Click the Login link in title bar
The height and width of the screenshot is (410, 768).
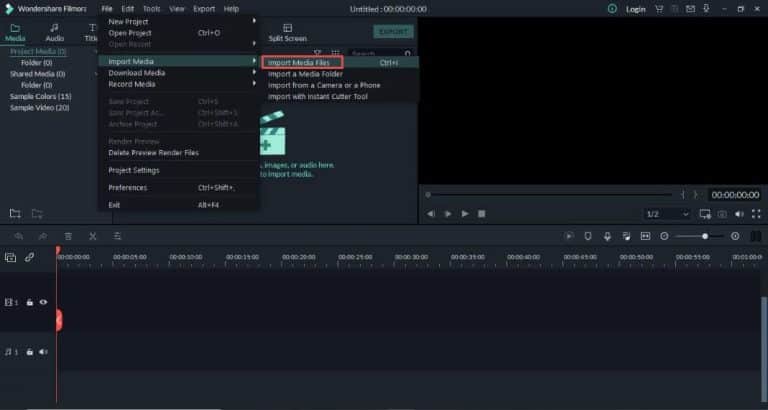(x=635, y=9)
